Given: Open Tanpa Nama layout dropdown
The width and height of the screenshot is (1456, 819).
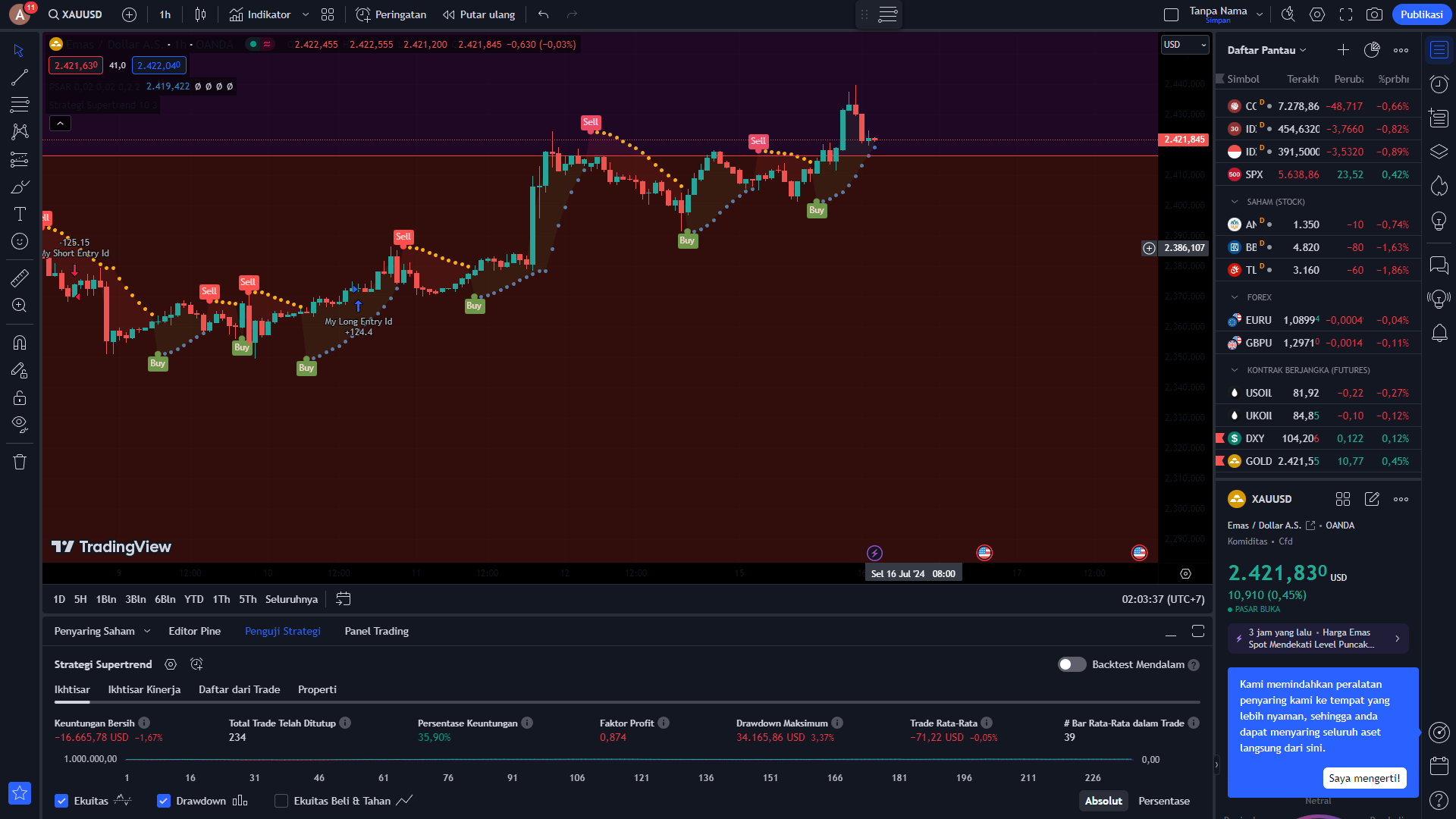Looking at the screenshot, I should coord(1260,14).
